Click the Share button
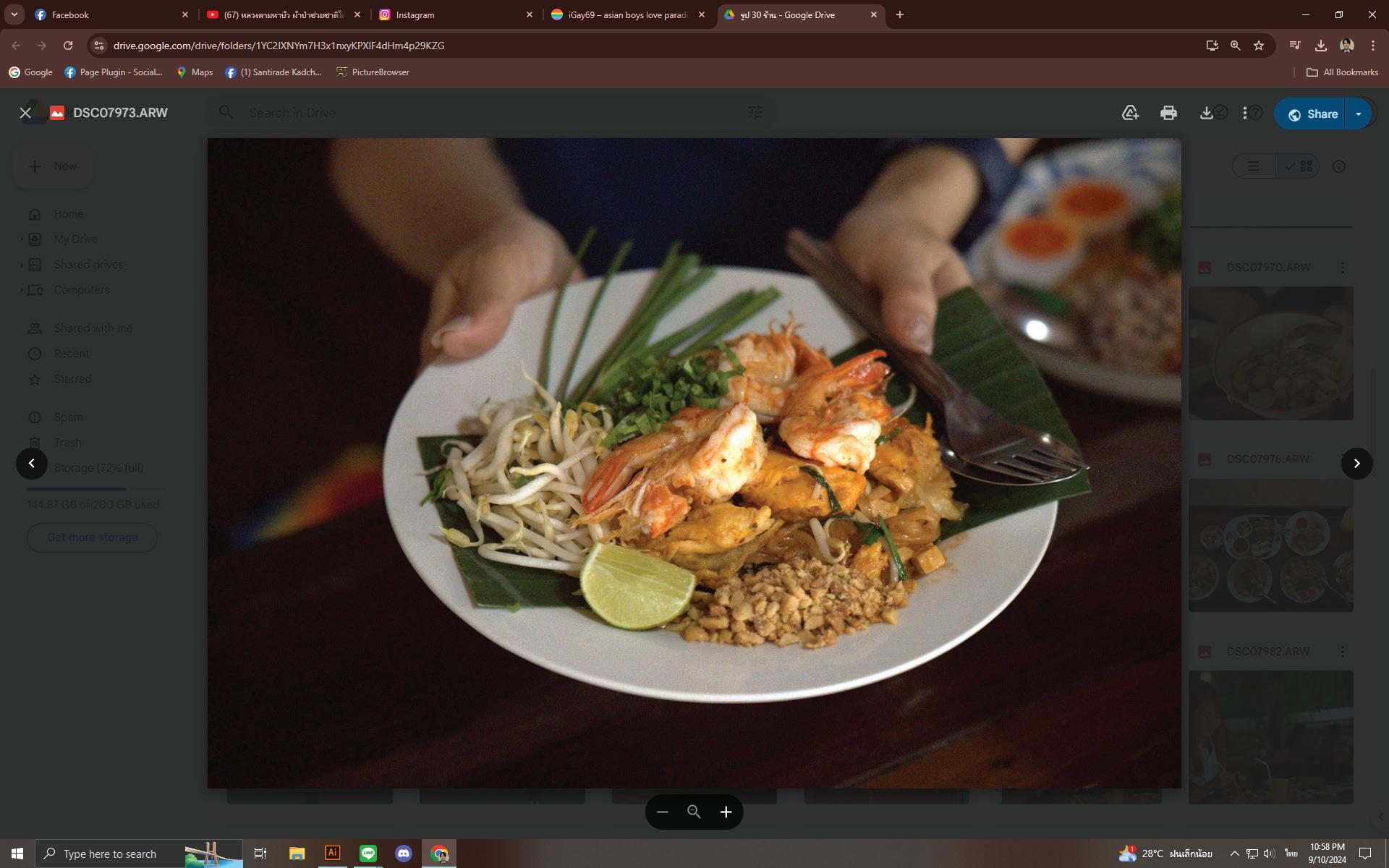Image resolution: width=1389 pixels, height=868 pixels. (x=1312, y=114)
